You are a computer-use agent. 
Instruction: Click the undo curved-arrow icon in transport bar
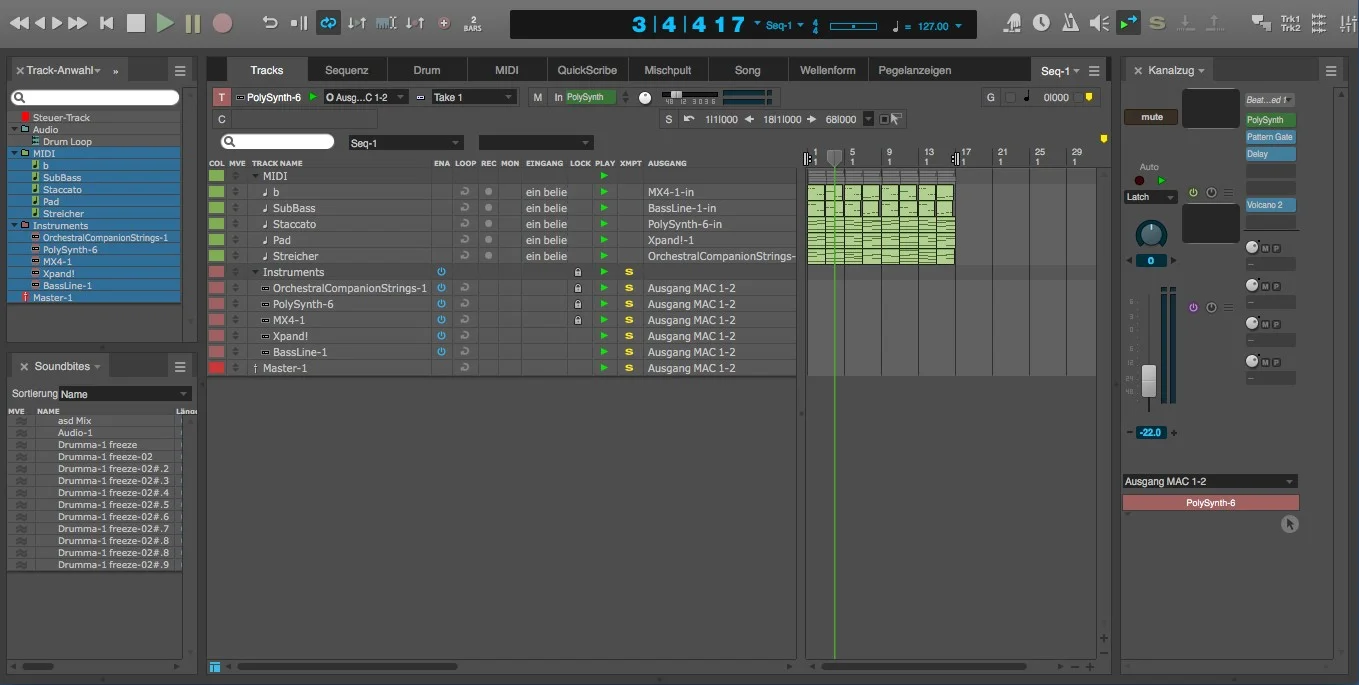pyautogui.click(x=270, y=22)
